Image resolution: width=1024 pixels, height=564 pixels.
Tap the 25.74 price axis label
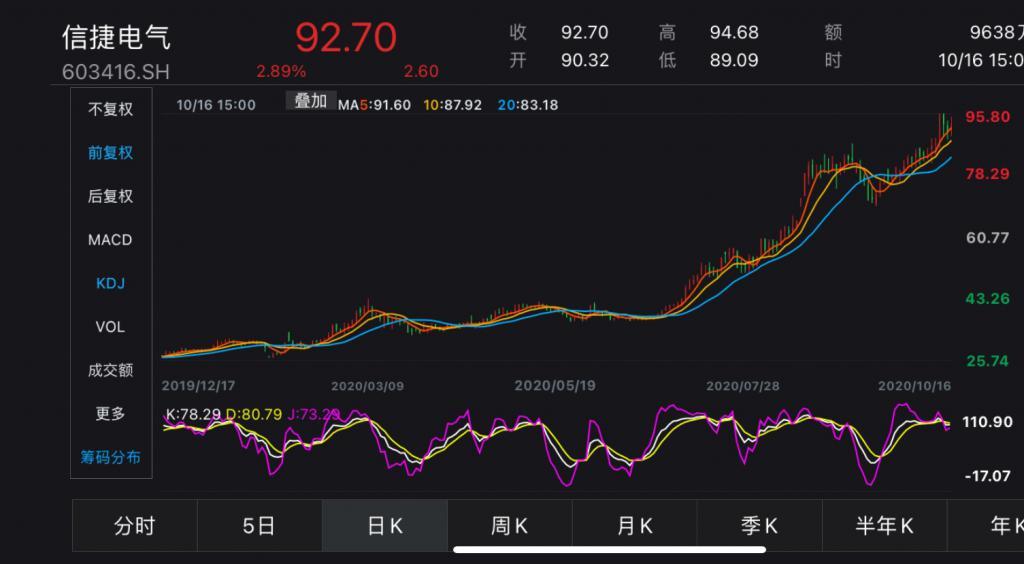(987, 361)
